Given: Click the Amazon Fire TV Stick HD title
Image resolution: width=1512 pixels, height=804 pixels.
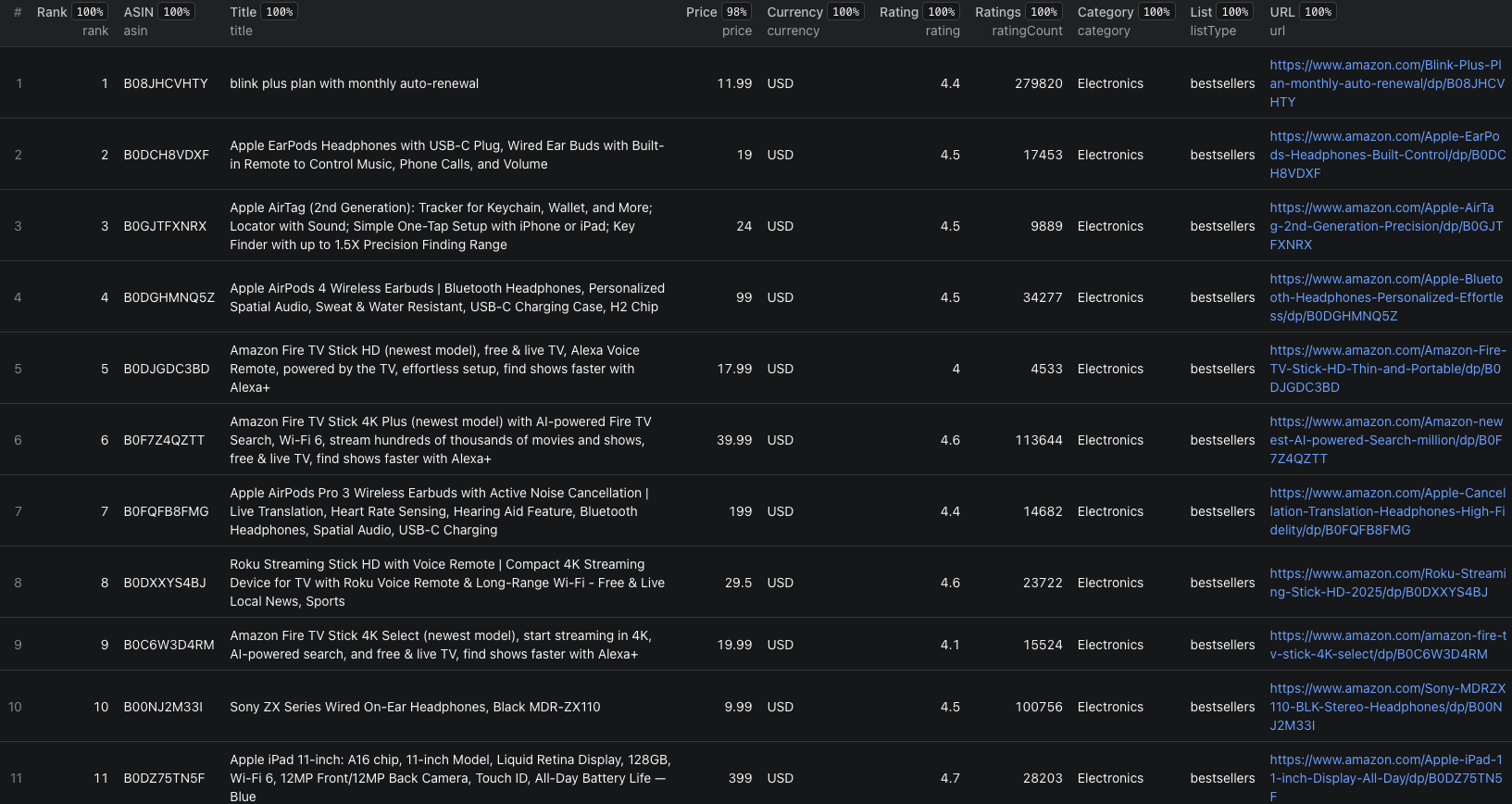Looking at the screenshot, I should pyautogui.click(x=435, y=369).
